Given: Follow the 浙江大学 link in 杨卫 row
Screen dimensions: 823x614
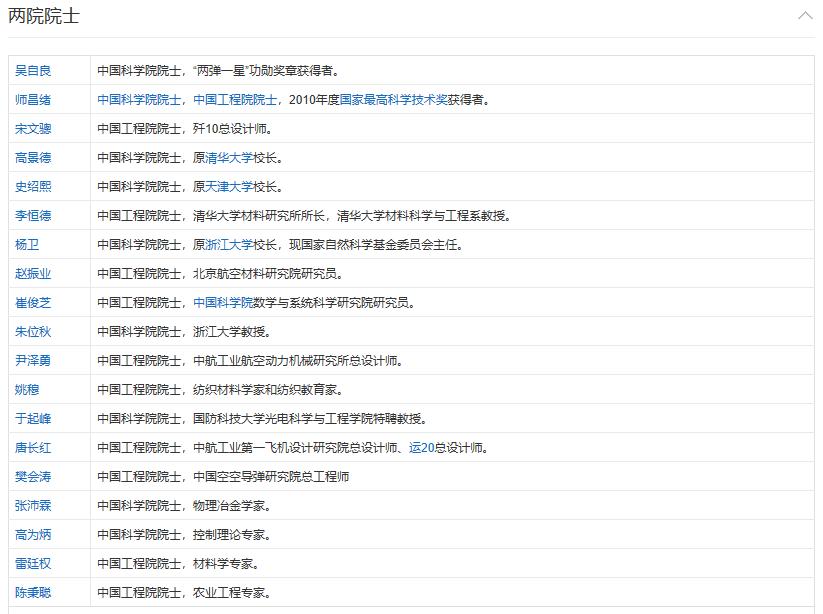Looking at the screenshot, I should tap(229, 245).
